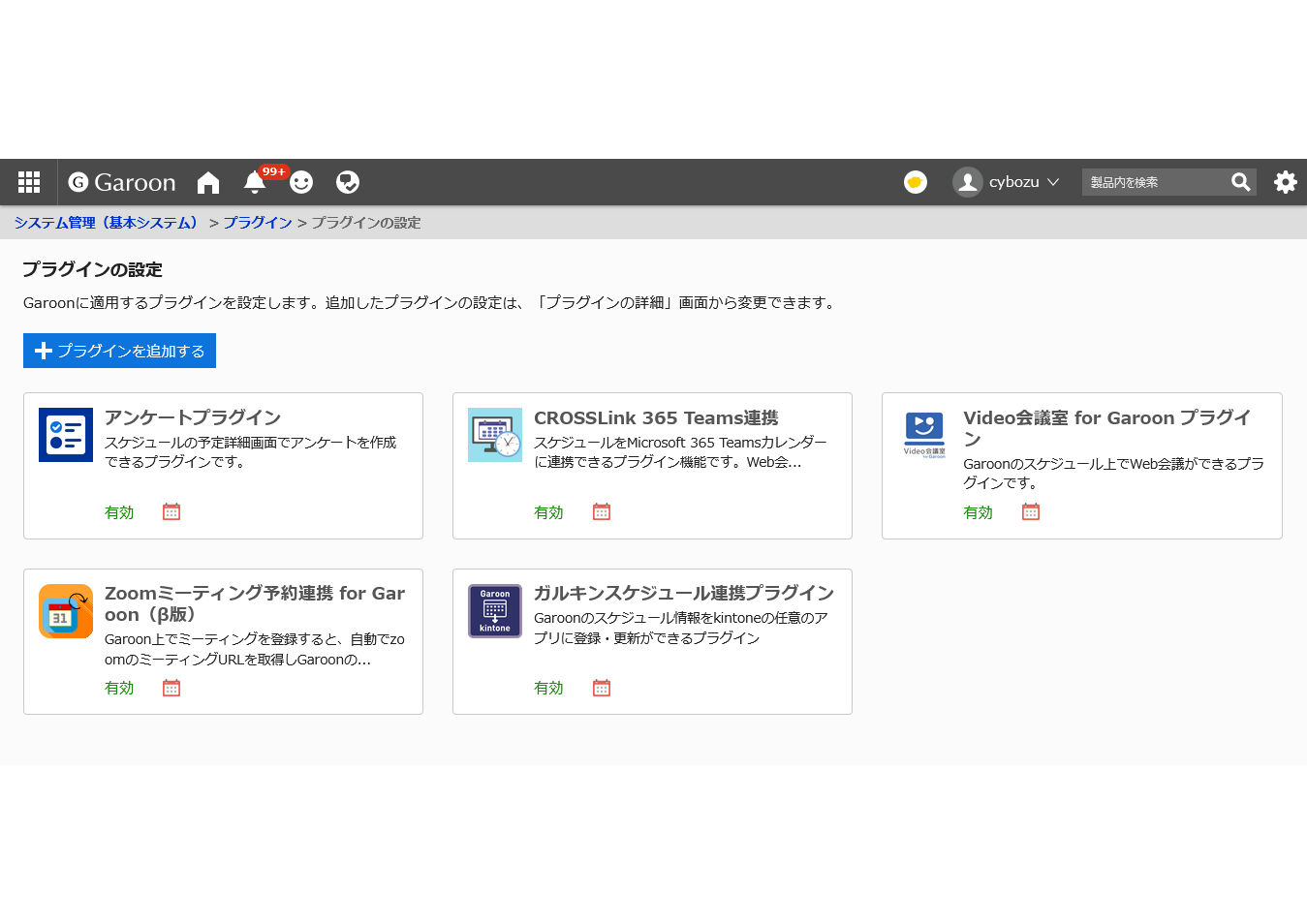Click calendar icon under Video会議室 plugin
Viewport: 1307px width, 924px height.
coord(1031,511)
